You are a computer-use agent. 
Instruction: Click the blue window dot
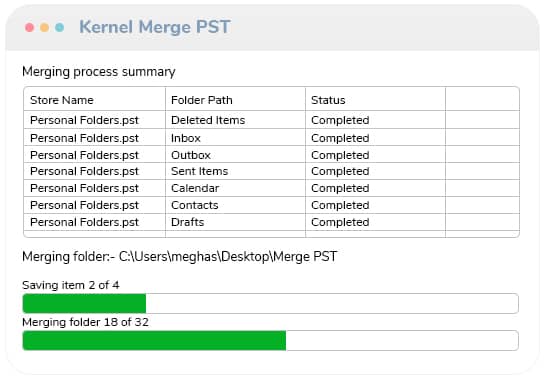click(x=60, y=27)
